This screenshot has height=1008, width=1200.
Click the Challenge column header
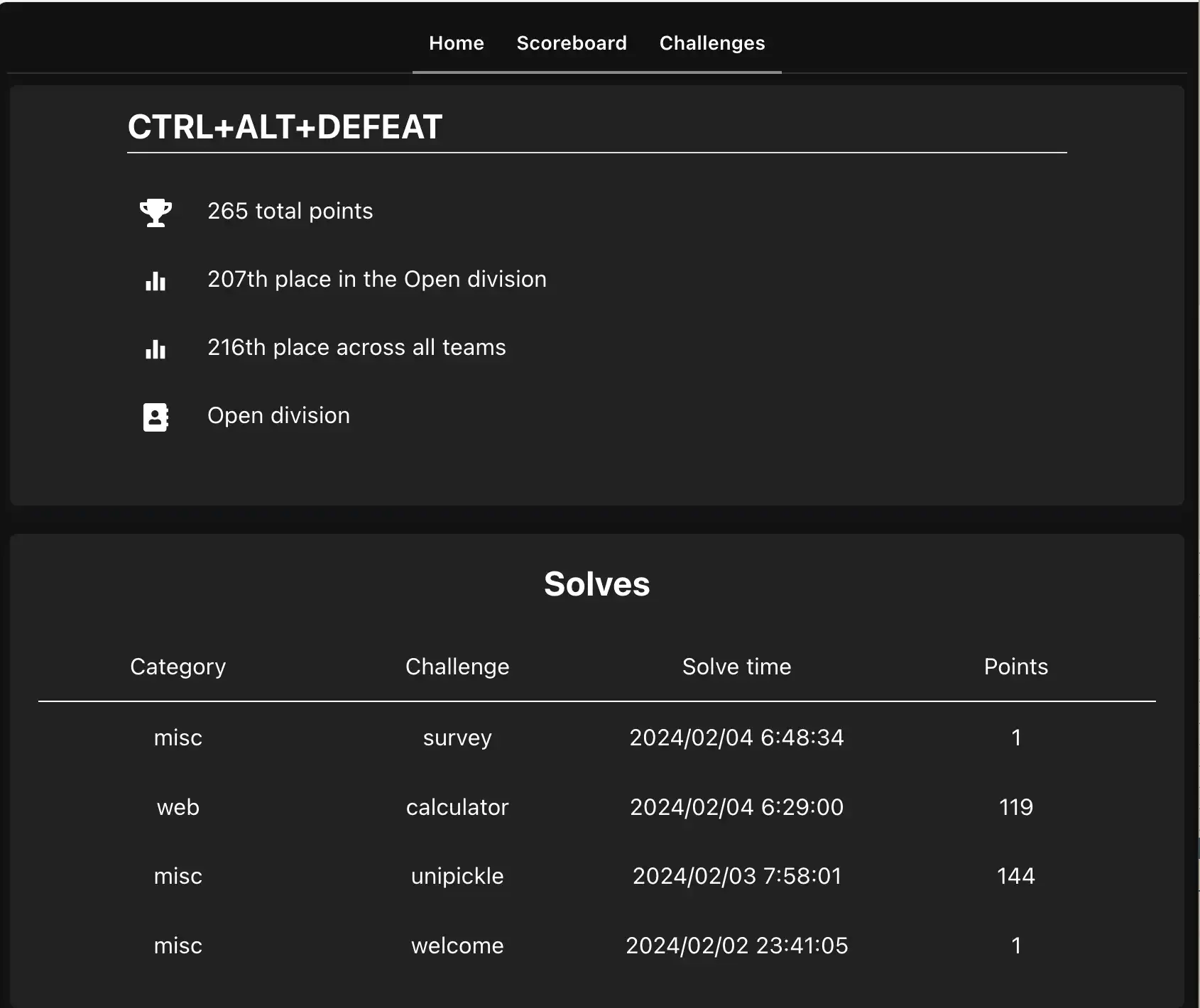(x=457, y=667)
